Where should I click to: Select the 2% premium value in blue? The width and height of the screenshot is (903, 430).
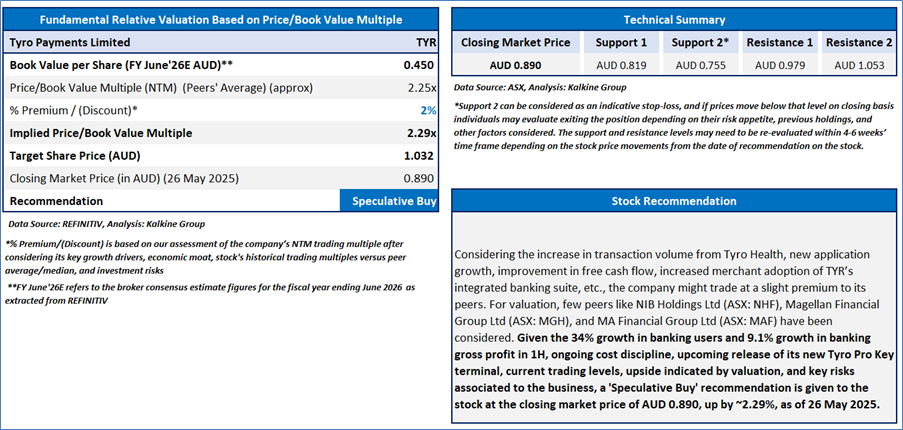pos(428,110)
